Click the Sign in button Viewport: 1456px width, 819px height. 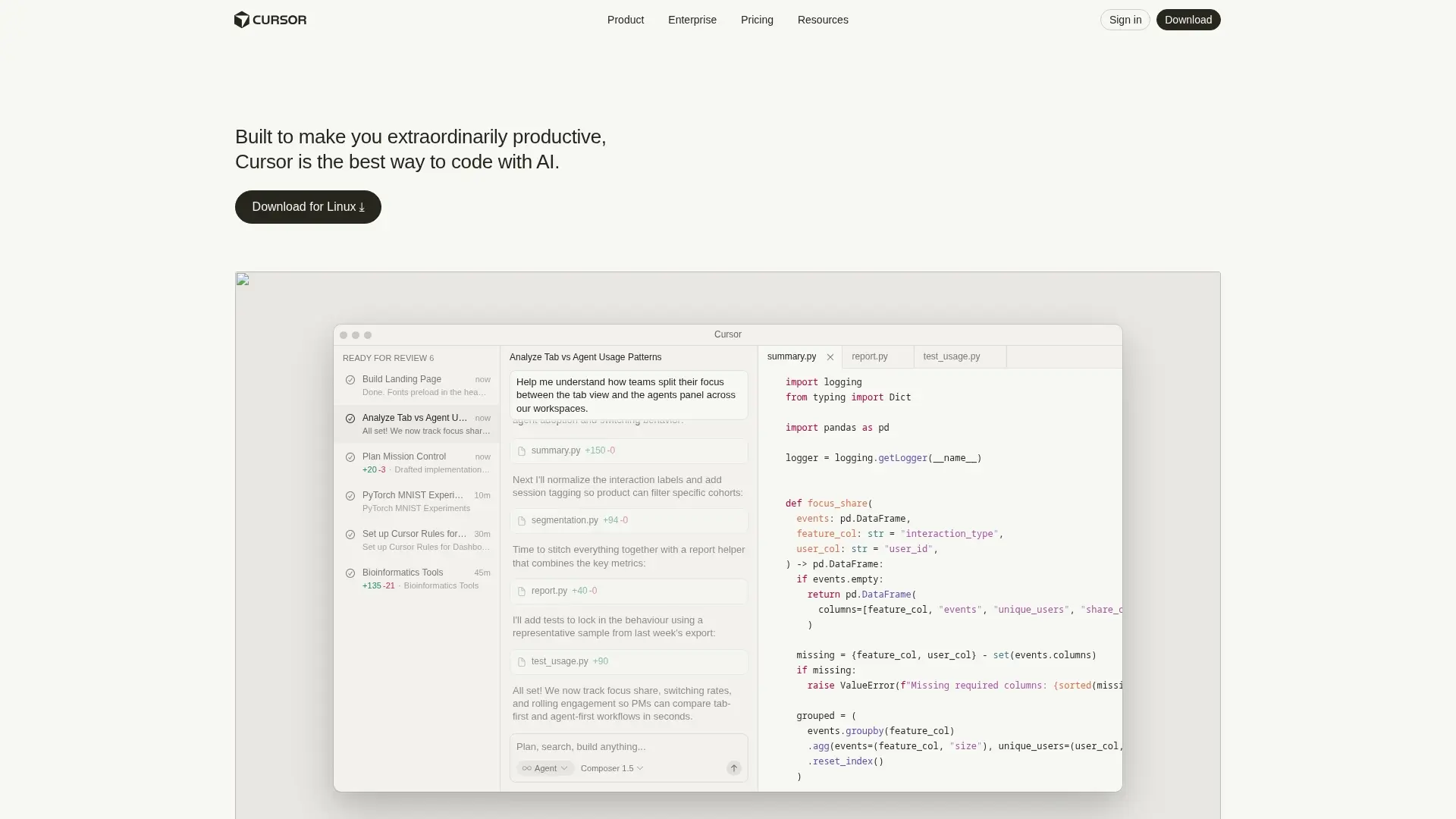tap(1125, 20)
